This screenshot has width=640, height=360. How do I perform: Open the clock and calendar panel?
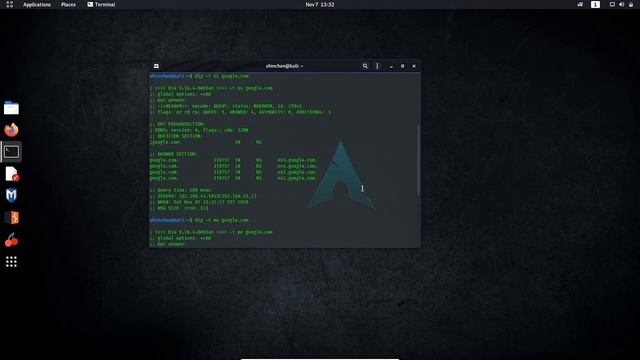[320, 4]
